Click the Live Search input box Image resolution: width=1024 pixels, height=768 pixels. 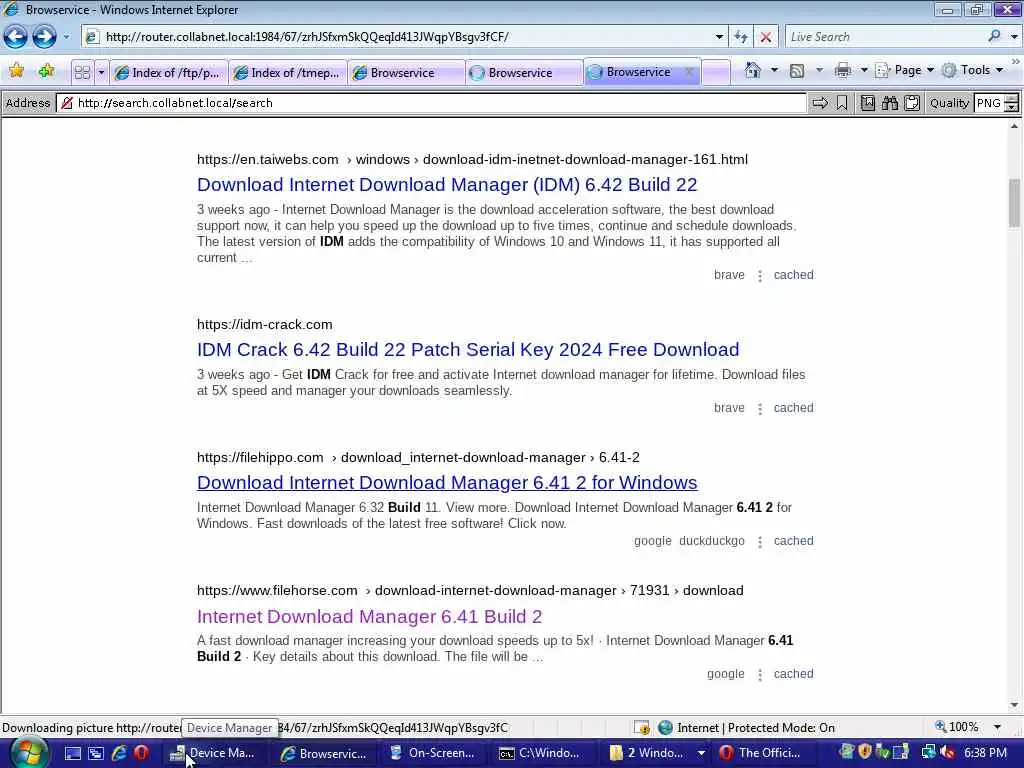(x=886, y=37)
